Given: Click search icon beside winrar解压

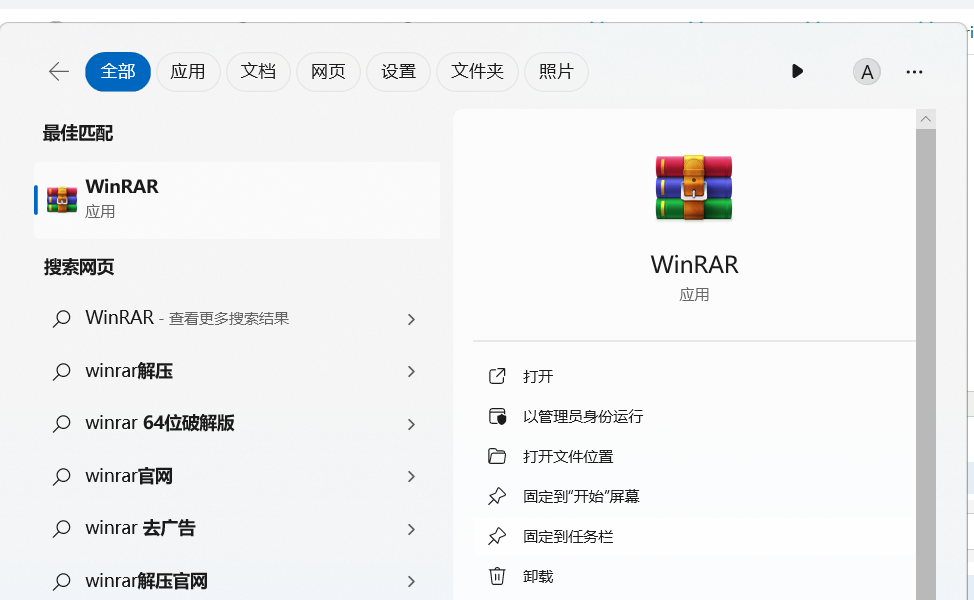Looking at the screenshot, I should click(61, 371).
